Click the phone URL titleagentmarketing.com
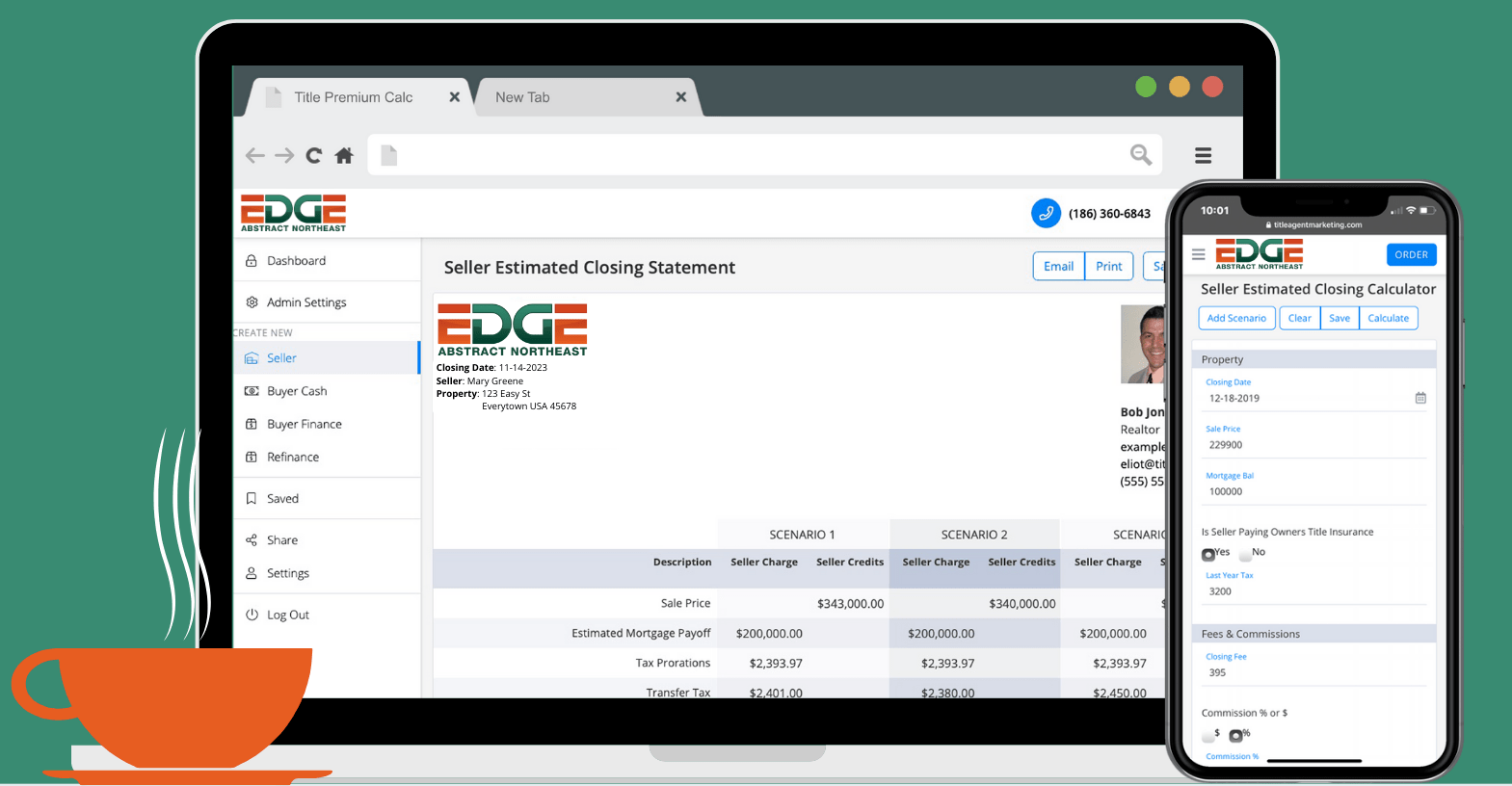The width and height of the screenshot is (1512, 786). pyautogui.click(x=1317, y=225)
